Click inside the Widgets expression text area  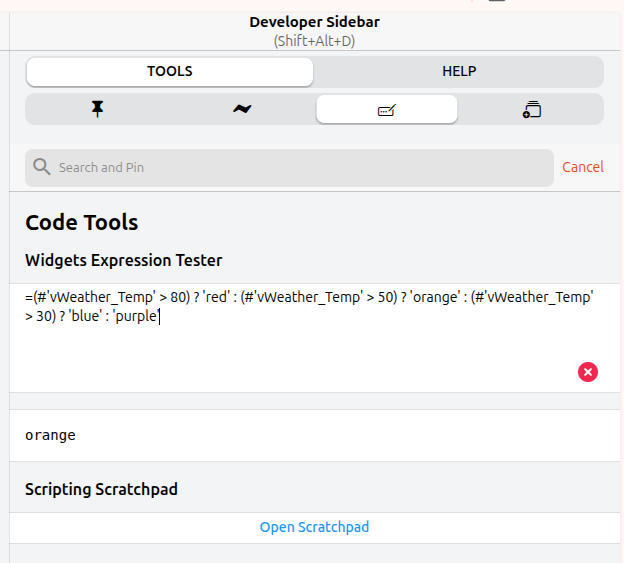pos(300,350)
